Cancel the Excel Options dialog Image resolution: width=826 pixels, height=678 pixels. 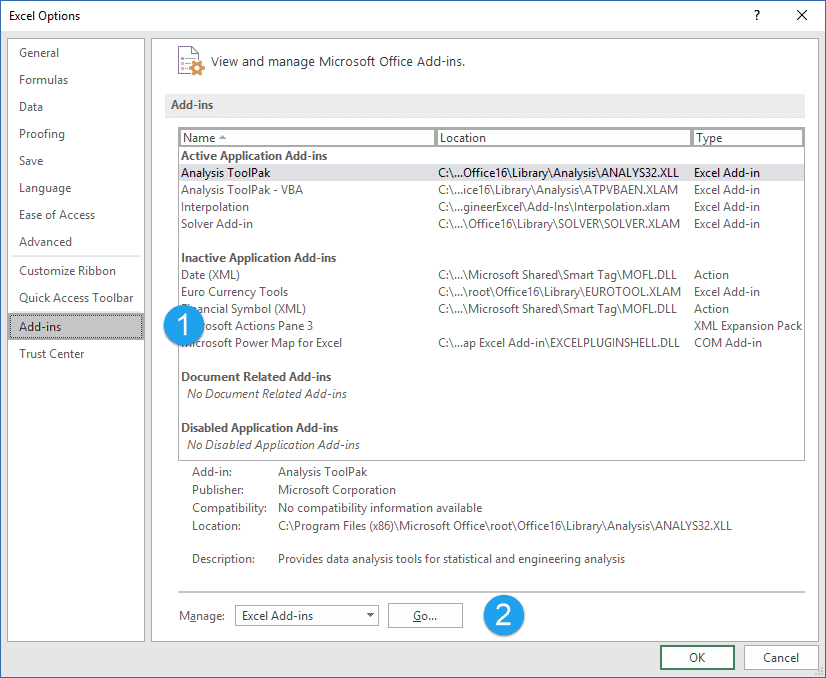pyautogui.click(x=781, y=657)
